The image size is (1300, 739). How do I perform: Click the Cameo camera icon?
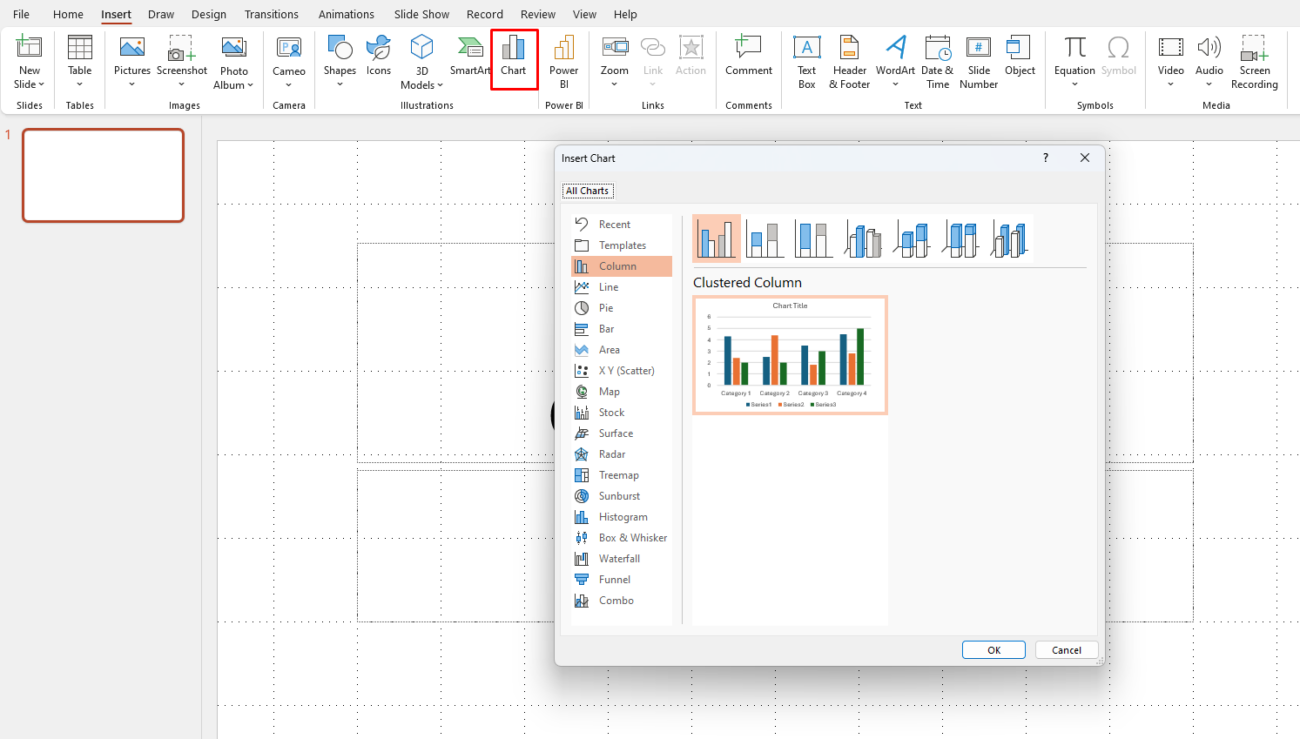click(289, 47)
